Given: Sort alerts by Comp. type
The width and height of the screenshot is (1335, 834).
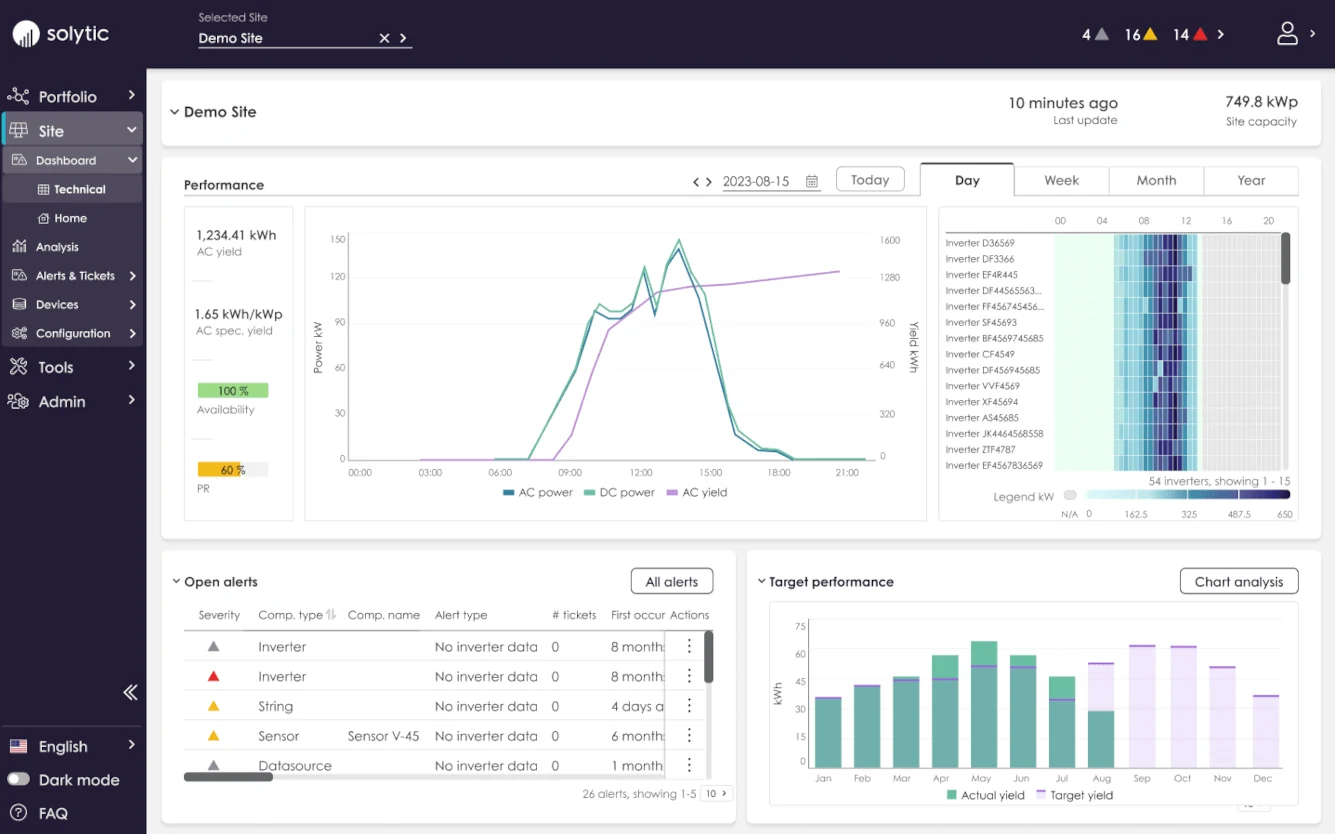Looking at the screenshot, I should click(x=331, y=615).
